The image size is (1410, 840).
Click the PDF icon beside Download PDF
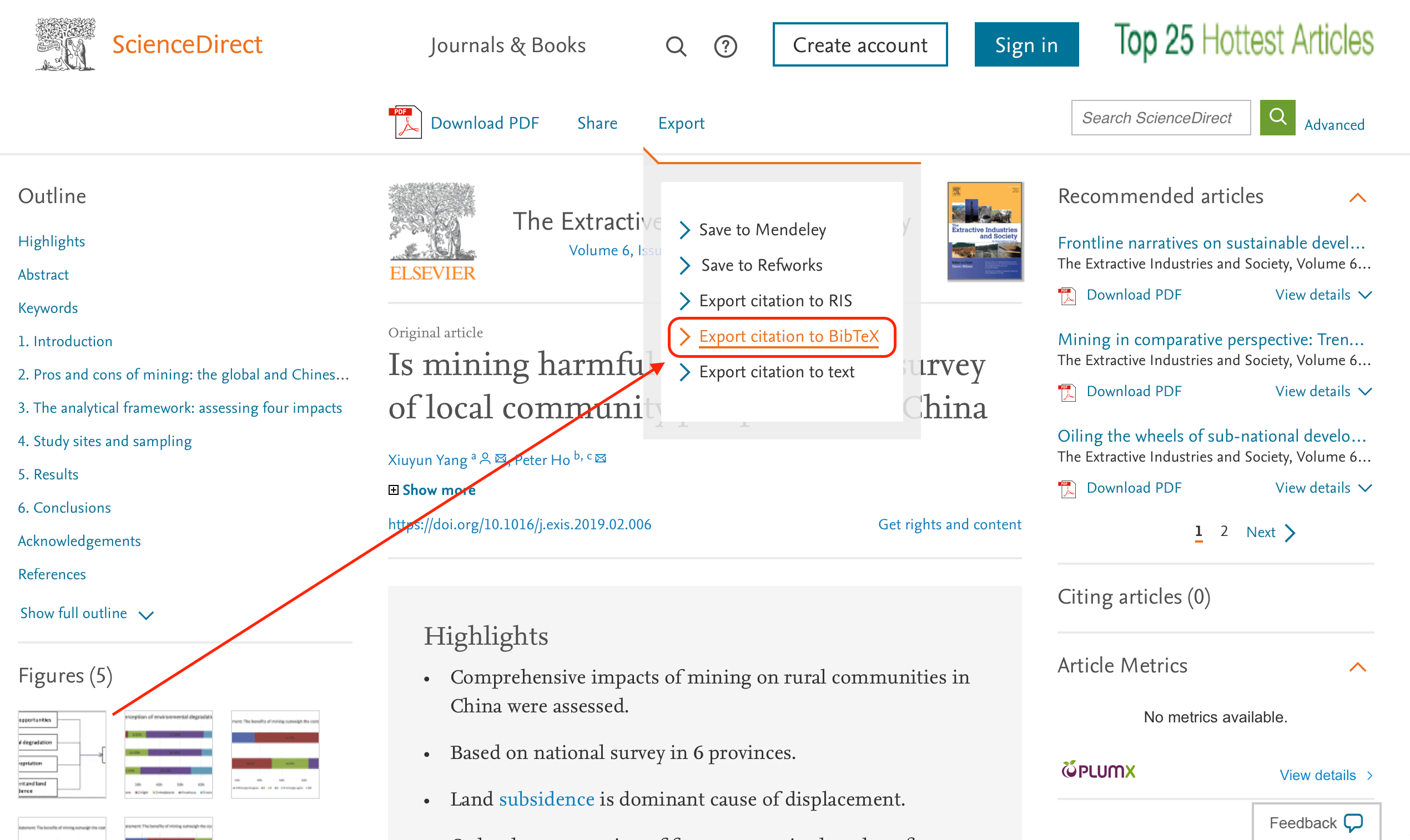tap(405, 122)
